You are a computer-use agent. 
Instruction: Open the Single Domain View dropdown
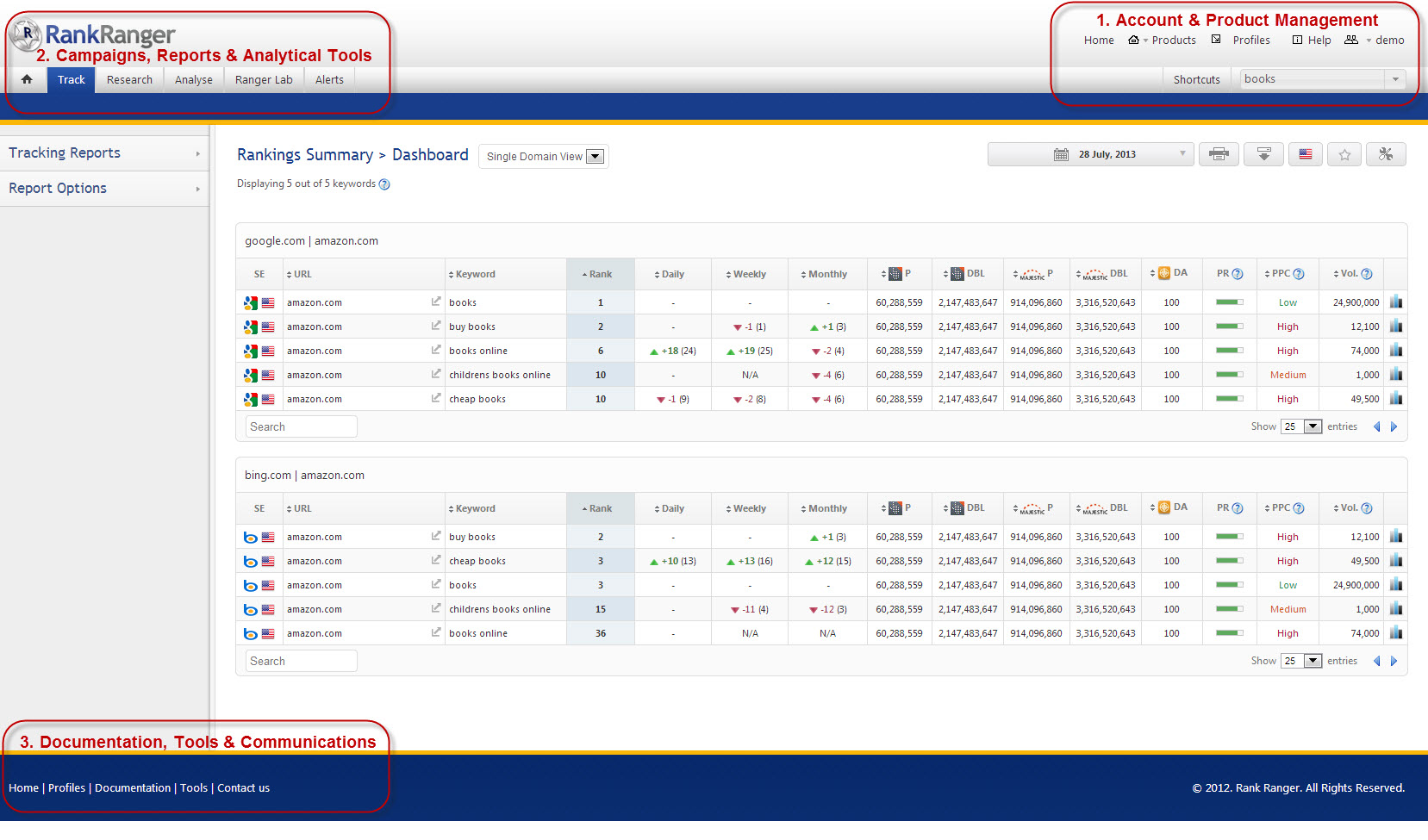coord(544,157)
